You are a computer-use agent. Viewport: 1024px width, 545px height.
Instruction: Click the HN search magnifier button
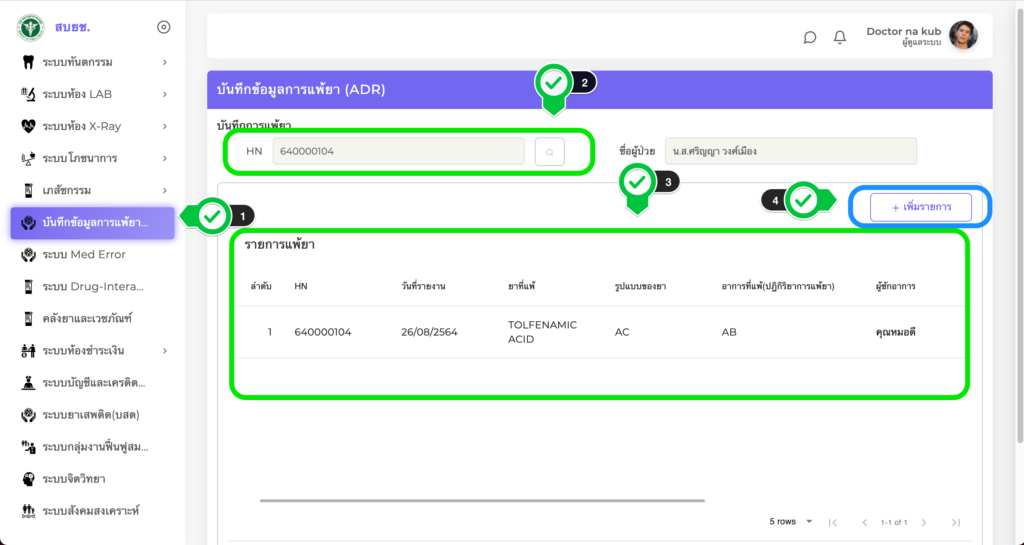(549, 151)
